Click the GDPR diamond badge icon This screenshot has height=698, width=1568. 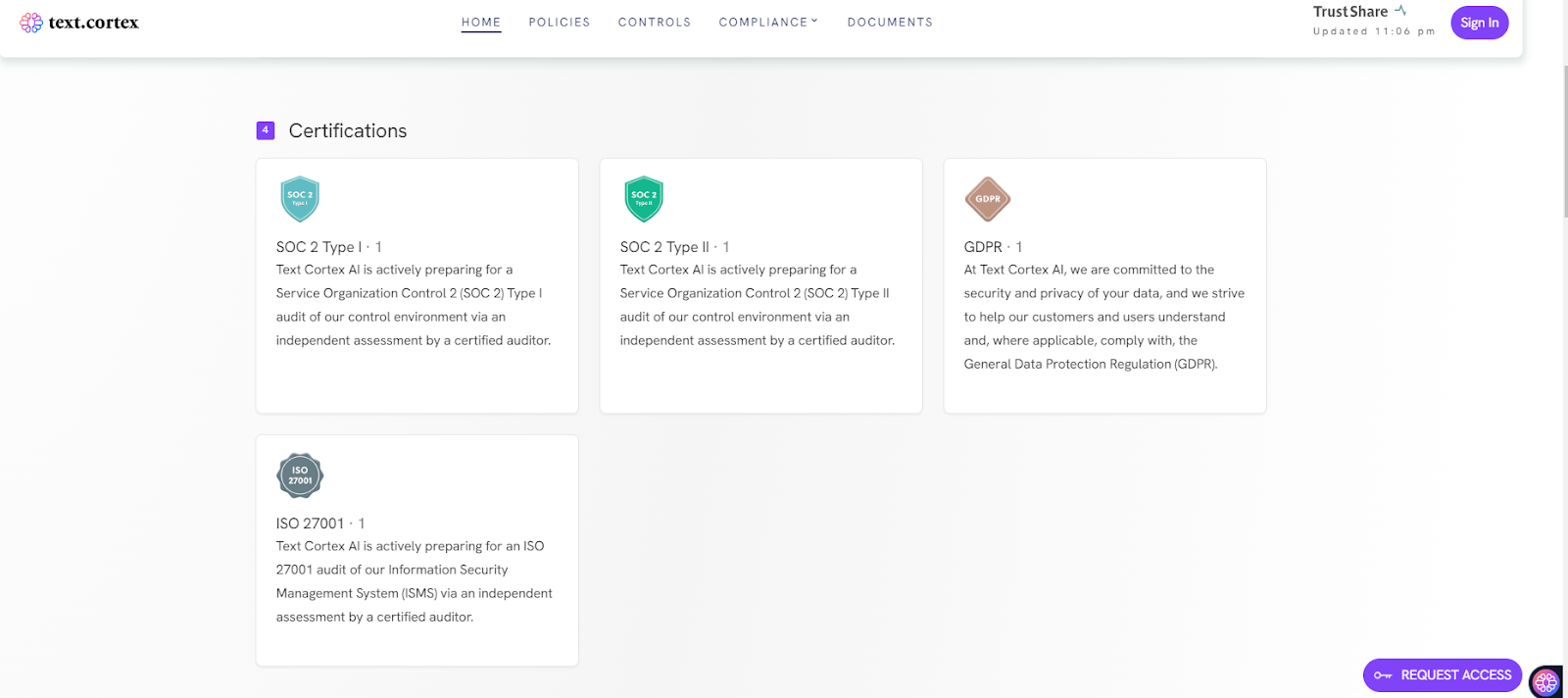coord(988,199)
